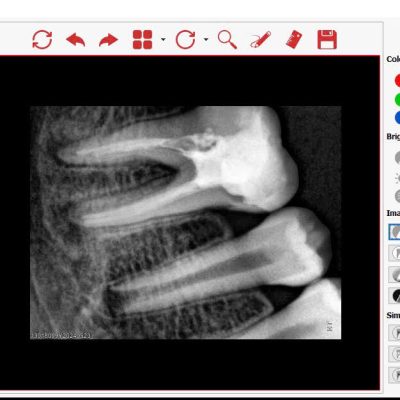Screen dimensions: 400x400
Task: Select the pen annotation tool
Action: point(260,40)
